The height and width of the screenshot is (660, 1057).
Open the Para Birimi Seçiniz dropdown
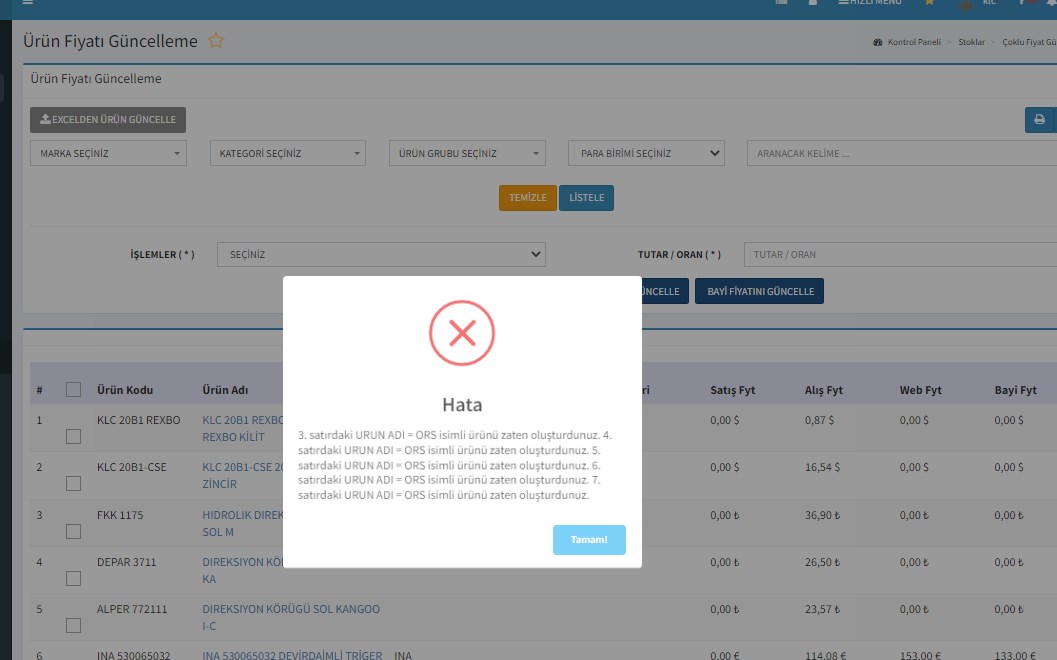coord(645,154)
